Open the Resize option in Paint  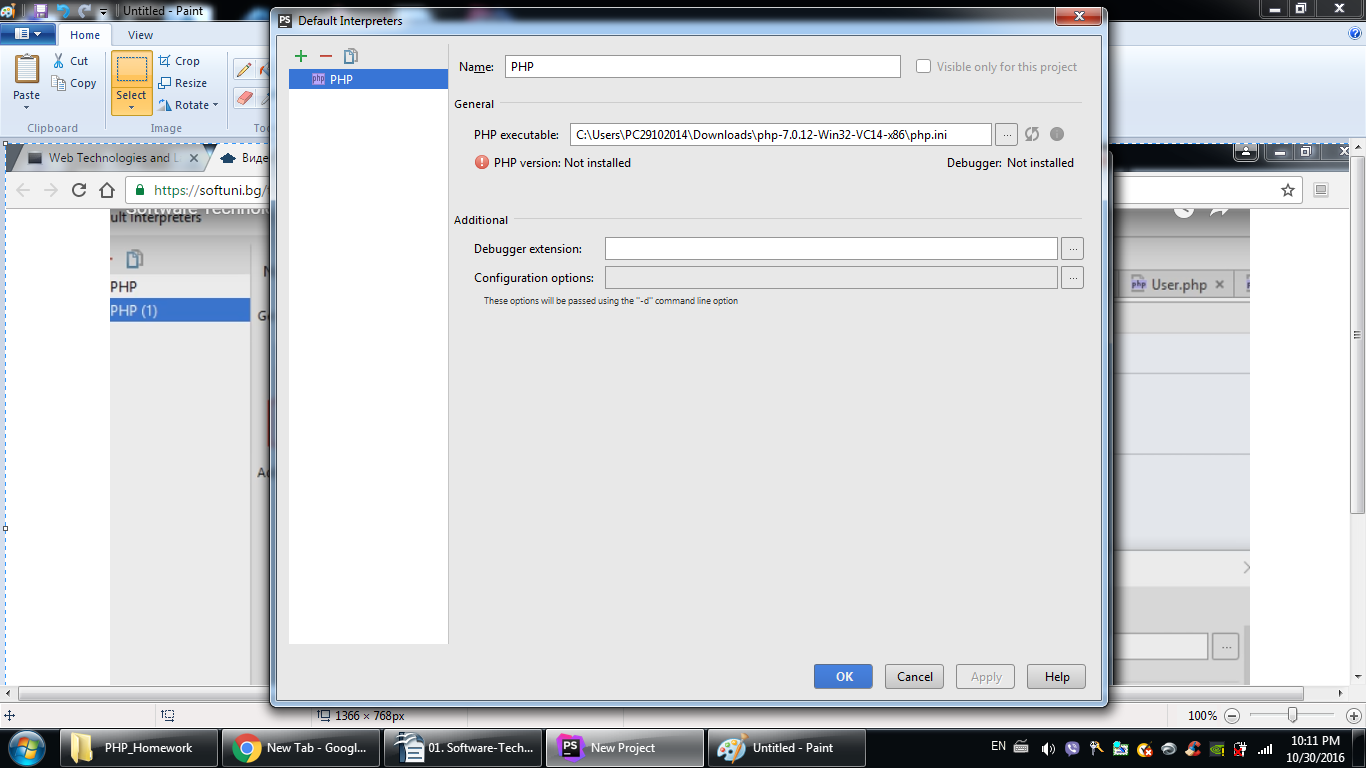182,83
